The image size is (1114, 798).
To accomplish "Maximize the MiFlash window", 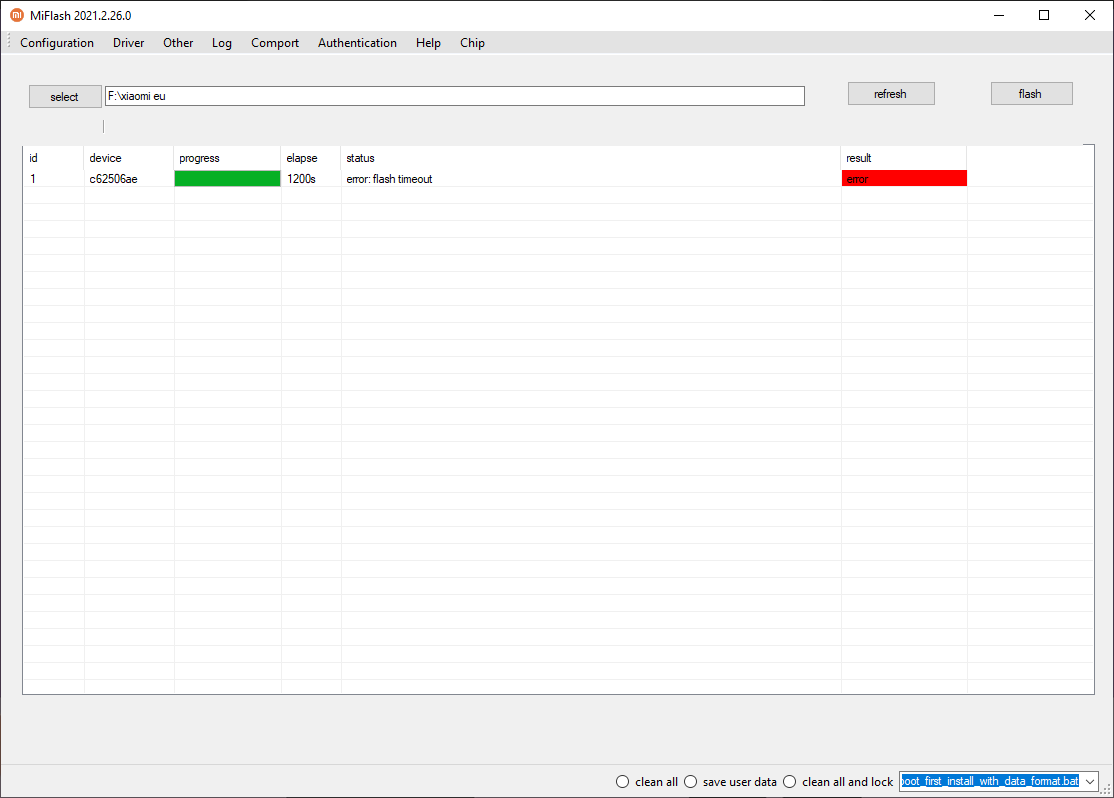I will point(1044,15).
